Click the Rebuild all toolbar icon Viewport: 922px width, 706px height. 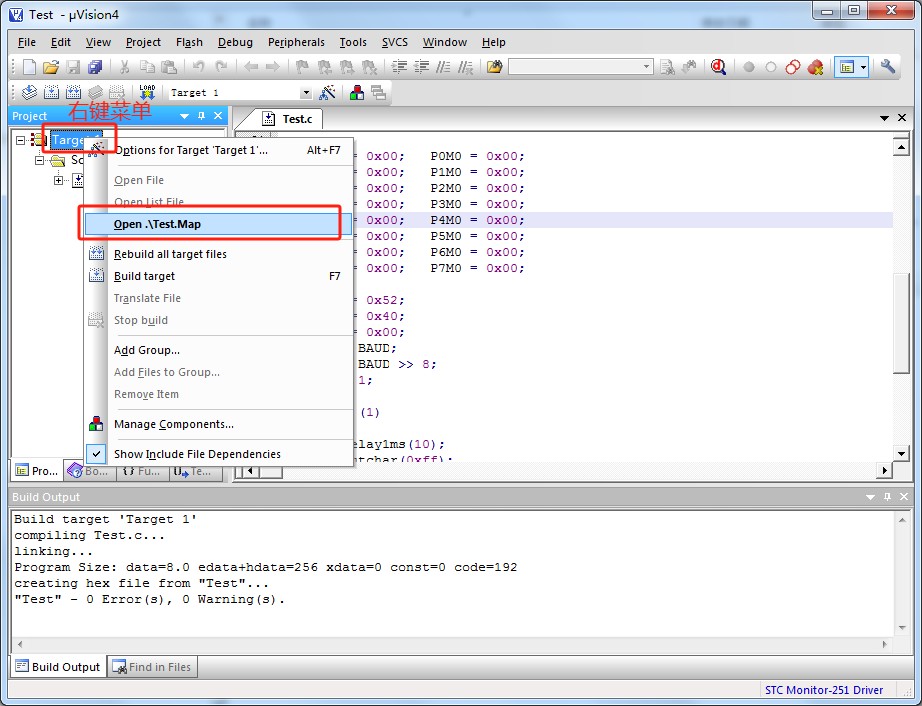pos(73,92)
